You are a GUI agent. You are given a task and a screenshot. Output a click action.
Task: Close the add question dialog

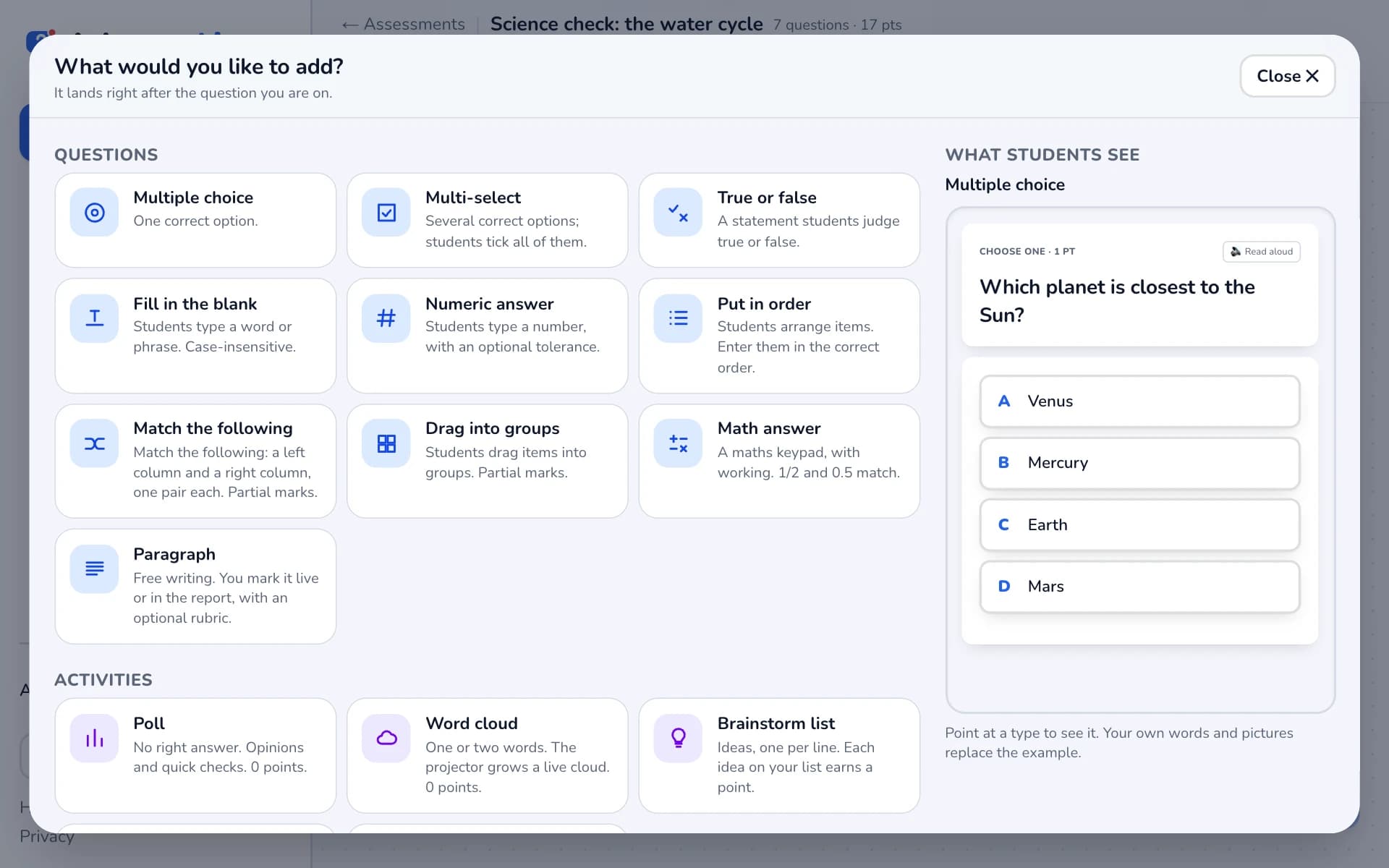point(1287,76)
